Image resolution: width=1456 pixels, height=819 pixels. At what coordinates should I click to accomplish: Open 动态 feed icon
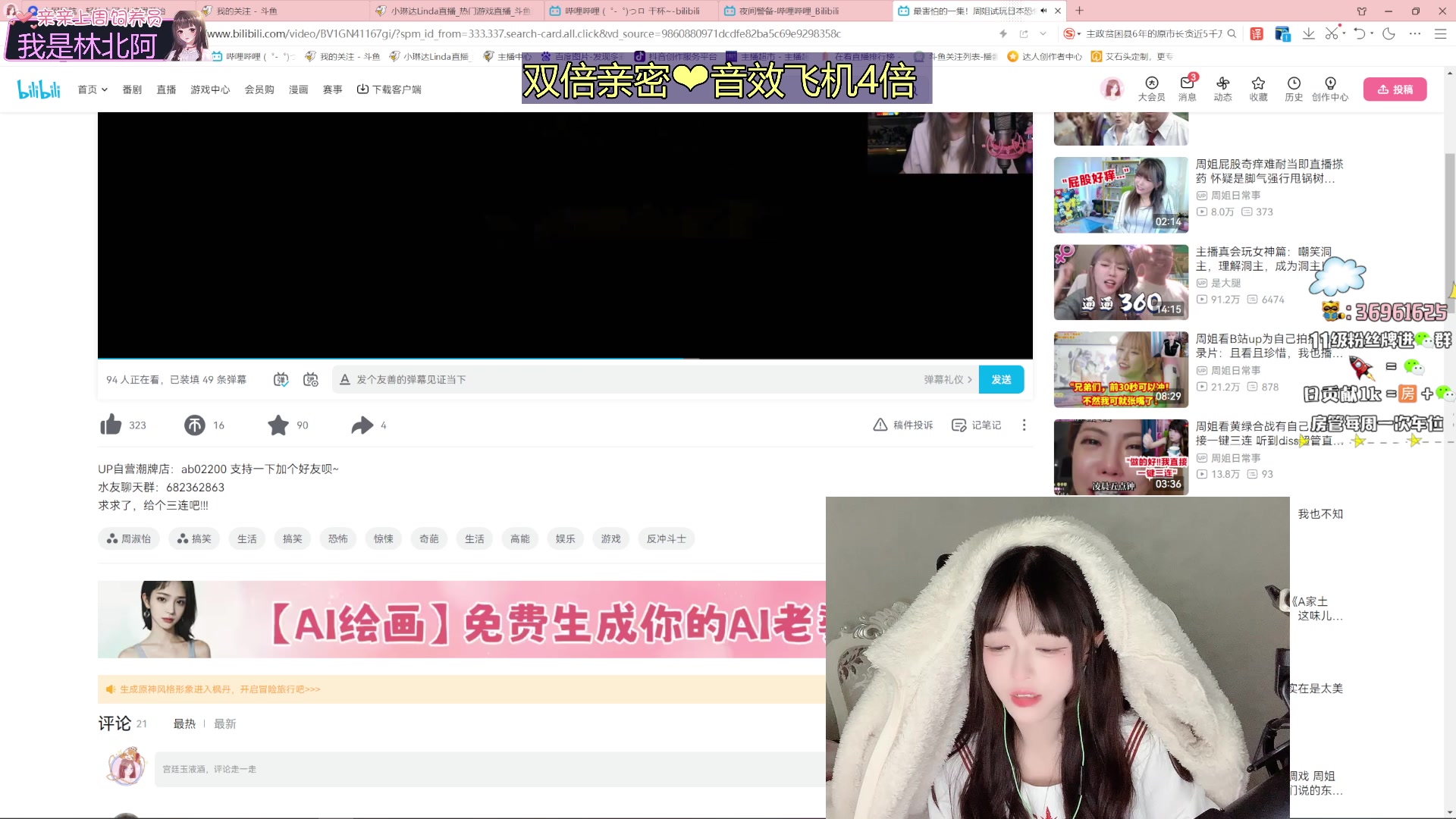1222,89
